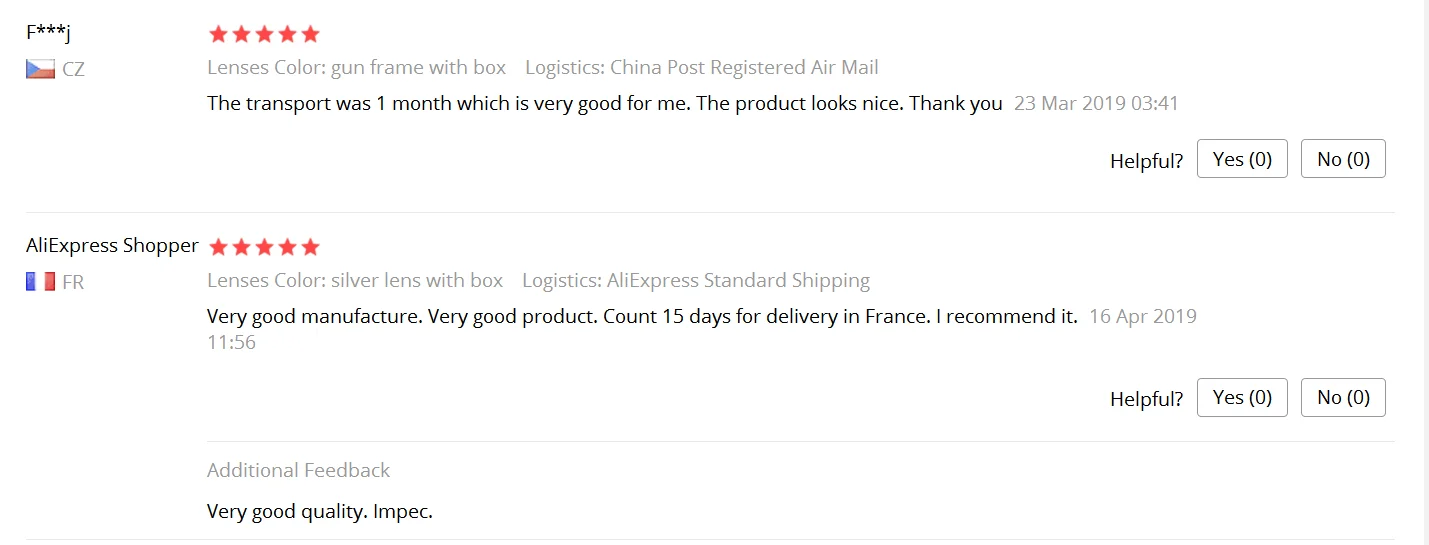This screenshot has width=1429, height=545.
Task: Click the first review's five-star rating
Action: [x=264, y=34]
